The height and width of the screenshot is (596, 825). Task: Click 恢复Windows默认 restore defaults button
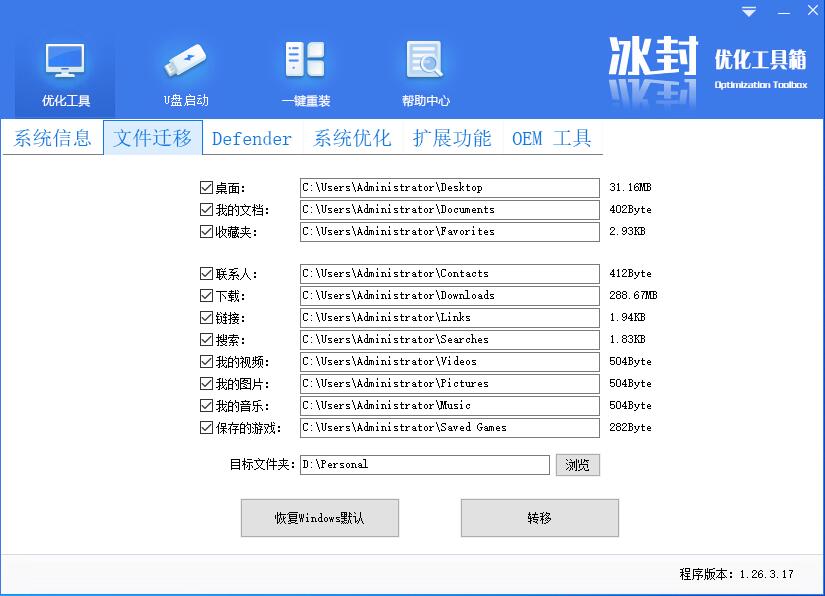coord(320,518)
